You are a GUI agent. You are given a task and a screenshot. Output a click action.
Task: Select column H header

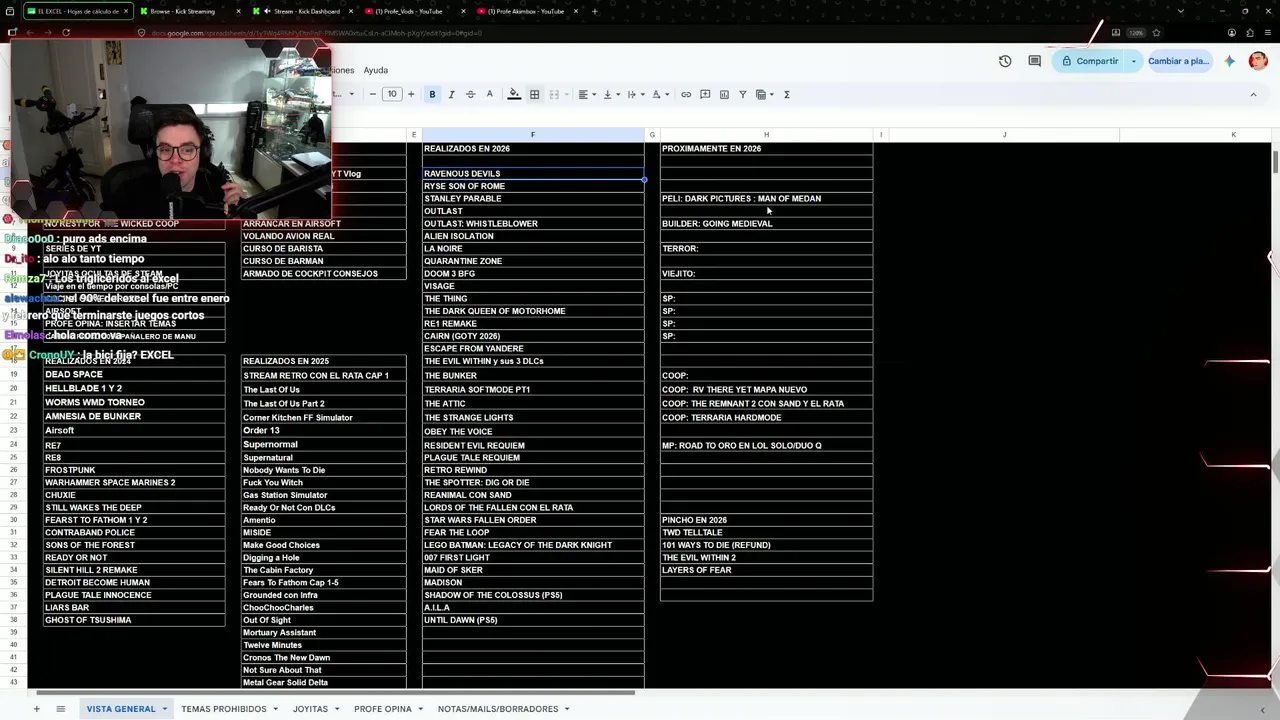[x=766, y=135]
